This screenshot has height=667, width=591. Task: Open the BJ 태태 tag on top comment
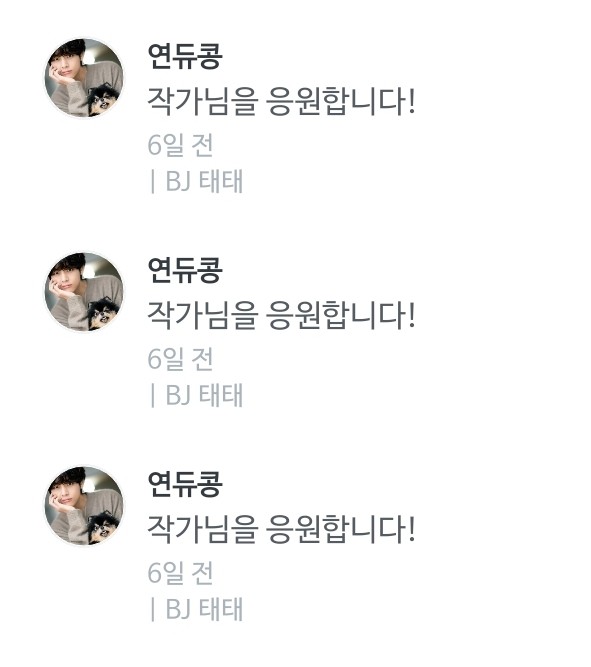[204, 181]
